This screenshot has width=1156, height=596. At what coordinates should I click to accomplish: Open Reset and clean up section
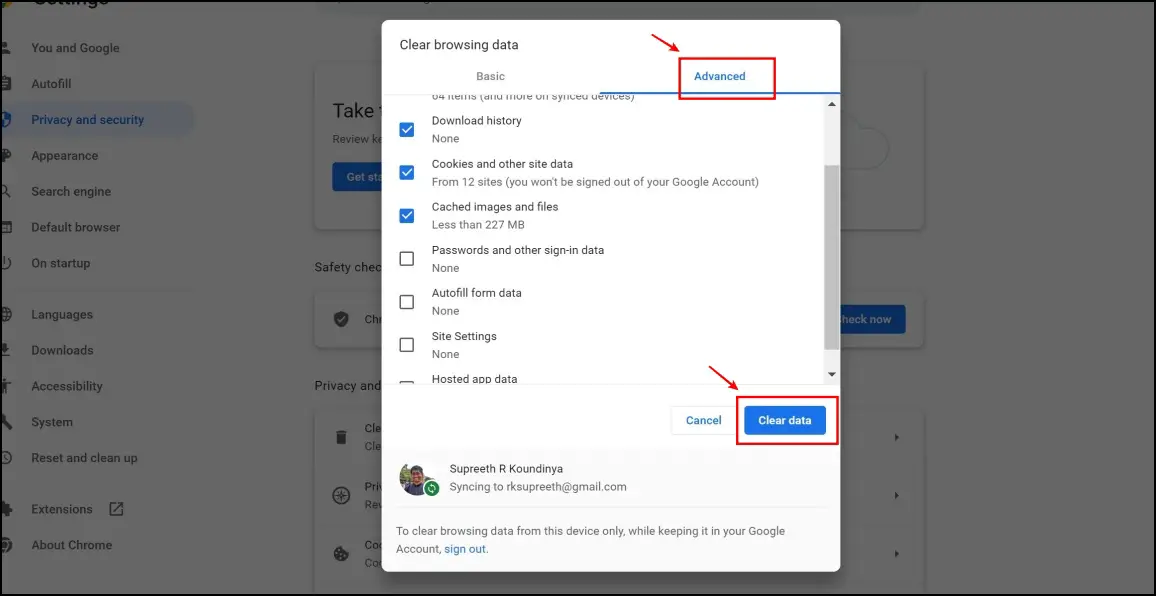84,457
